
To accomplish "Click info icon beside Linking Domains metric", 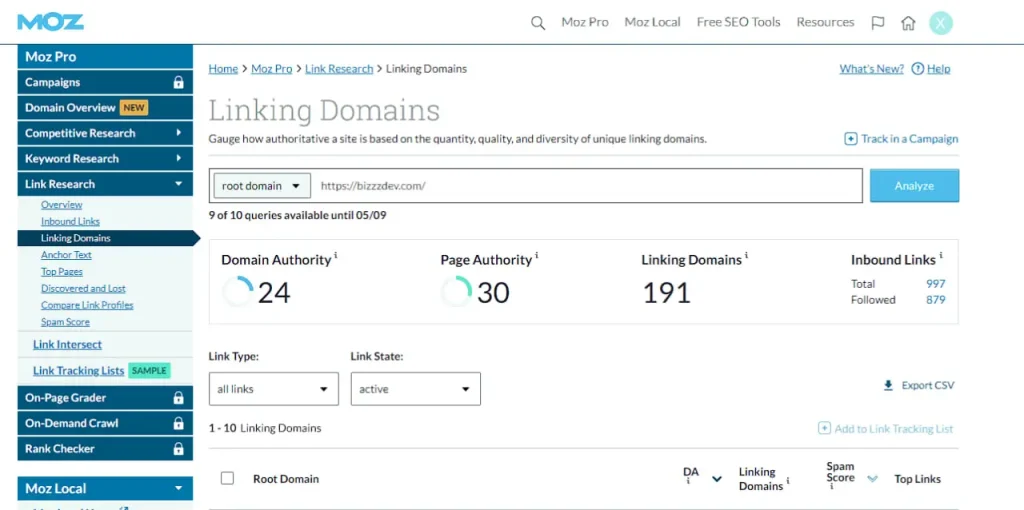I will [746, 255].
